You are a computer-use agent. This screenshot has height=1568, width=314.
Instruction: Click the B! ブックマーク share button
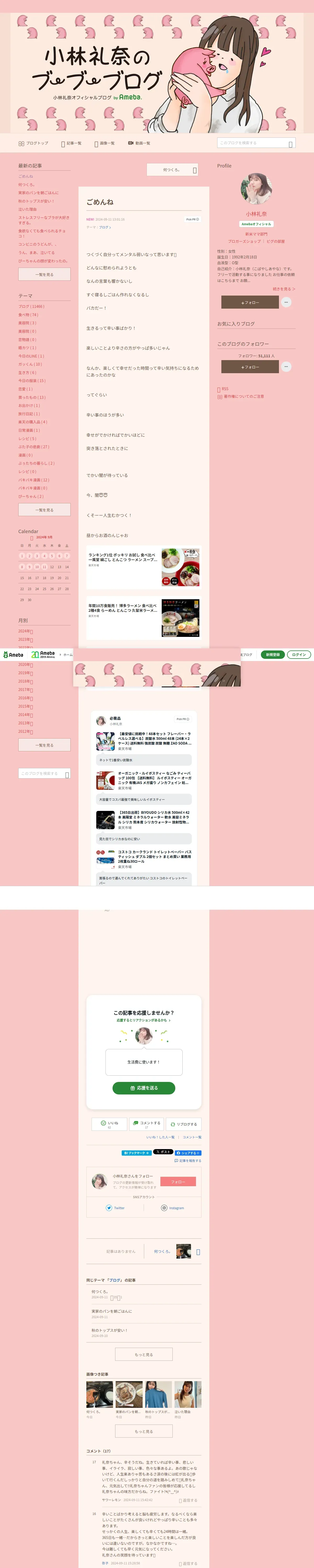pos(137,1153)
